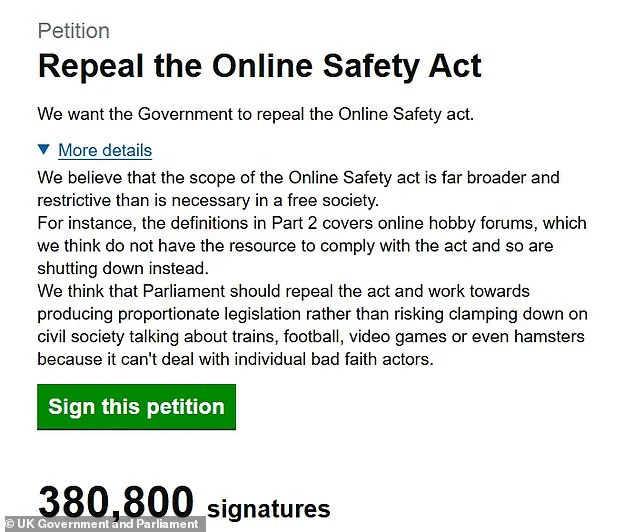Click the UK Government and Parliament credit

point(108,524)
